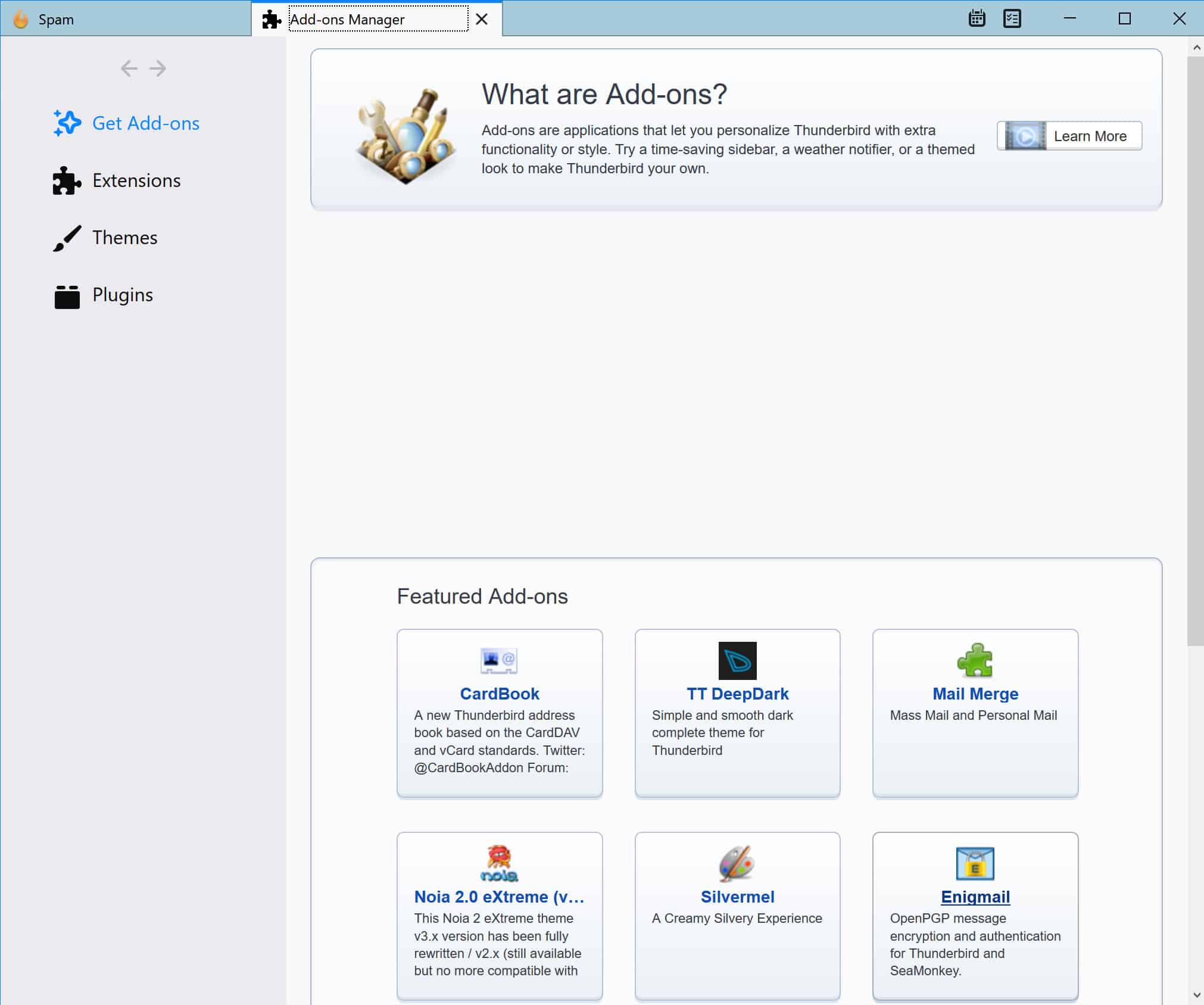The width and height of the screenshot is (1204, 1005).
Task: Click the Plugins block icon
Action: click(x=67, y=296)
